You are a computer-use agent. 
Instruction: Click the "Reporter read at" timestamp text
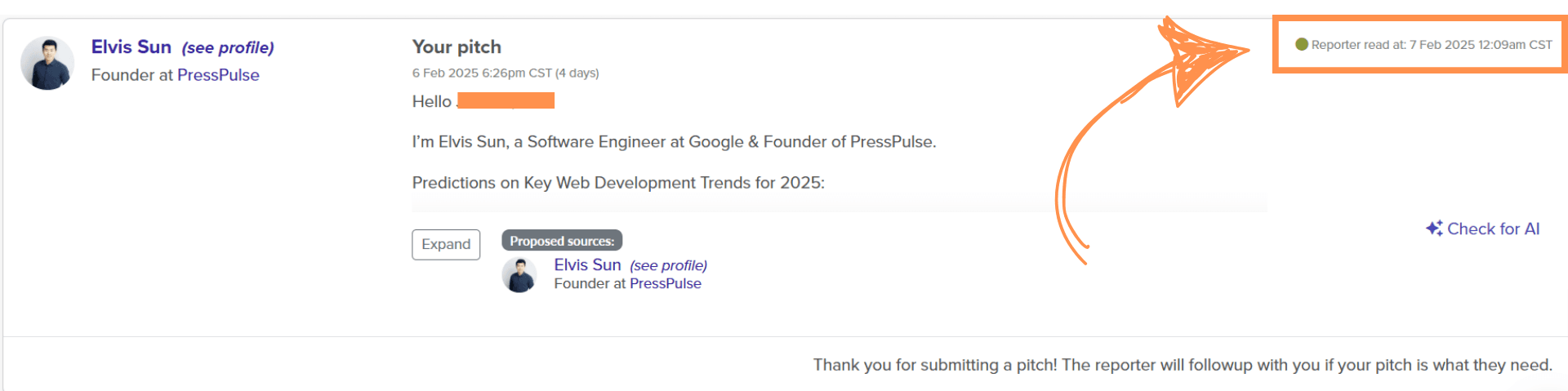[1431, 45]
